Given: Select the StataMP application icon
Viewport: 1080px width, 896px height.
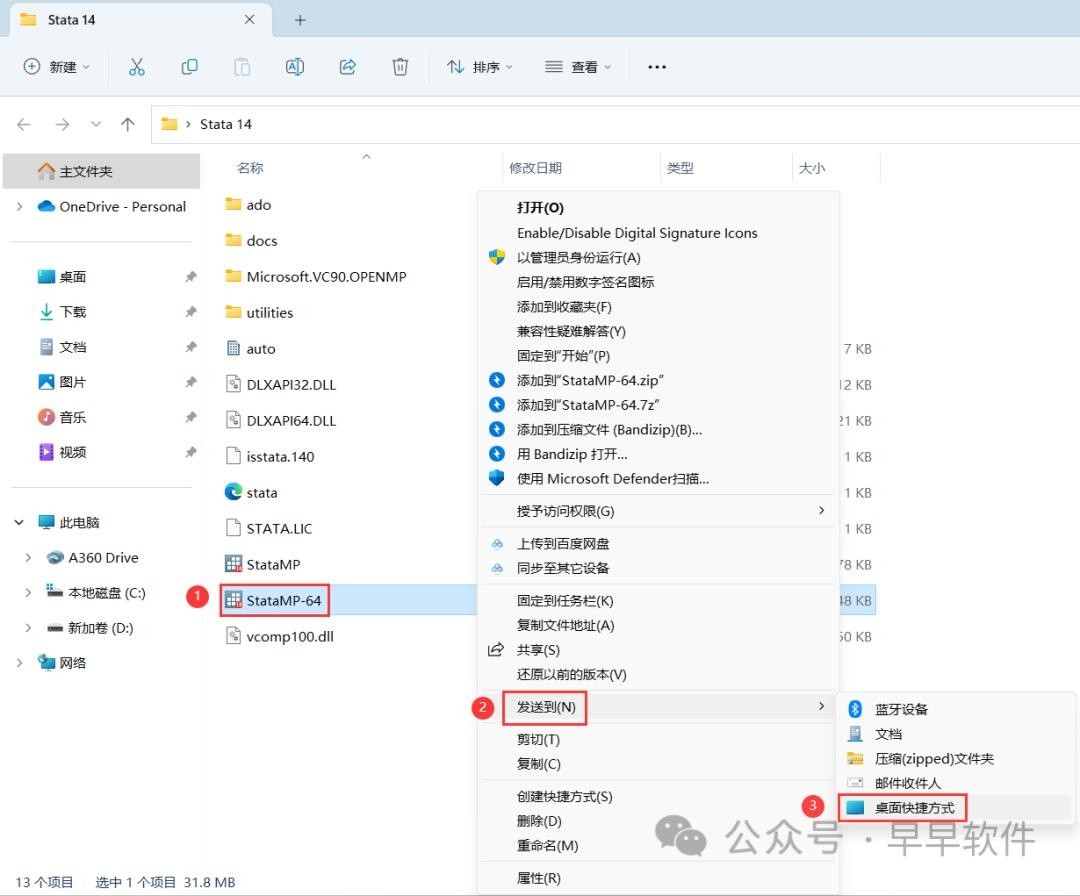Looking at the screenshot, I should (233, 564).
